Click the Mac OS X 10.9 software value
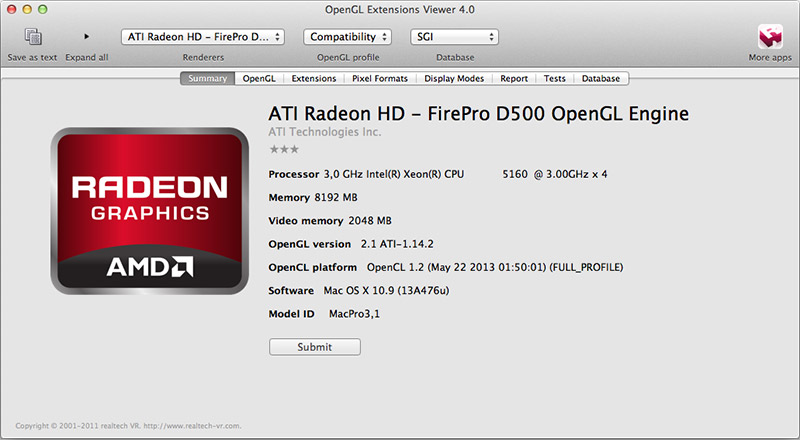 tap(386, 290)
